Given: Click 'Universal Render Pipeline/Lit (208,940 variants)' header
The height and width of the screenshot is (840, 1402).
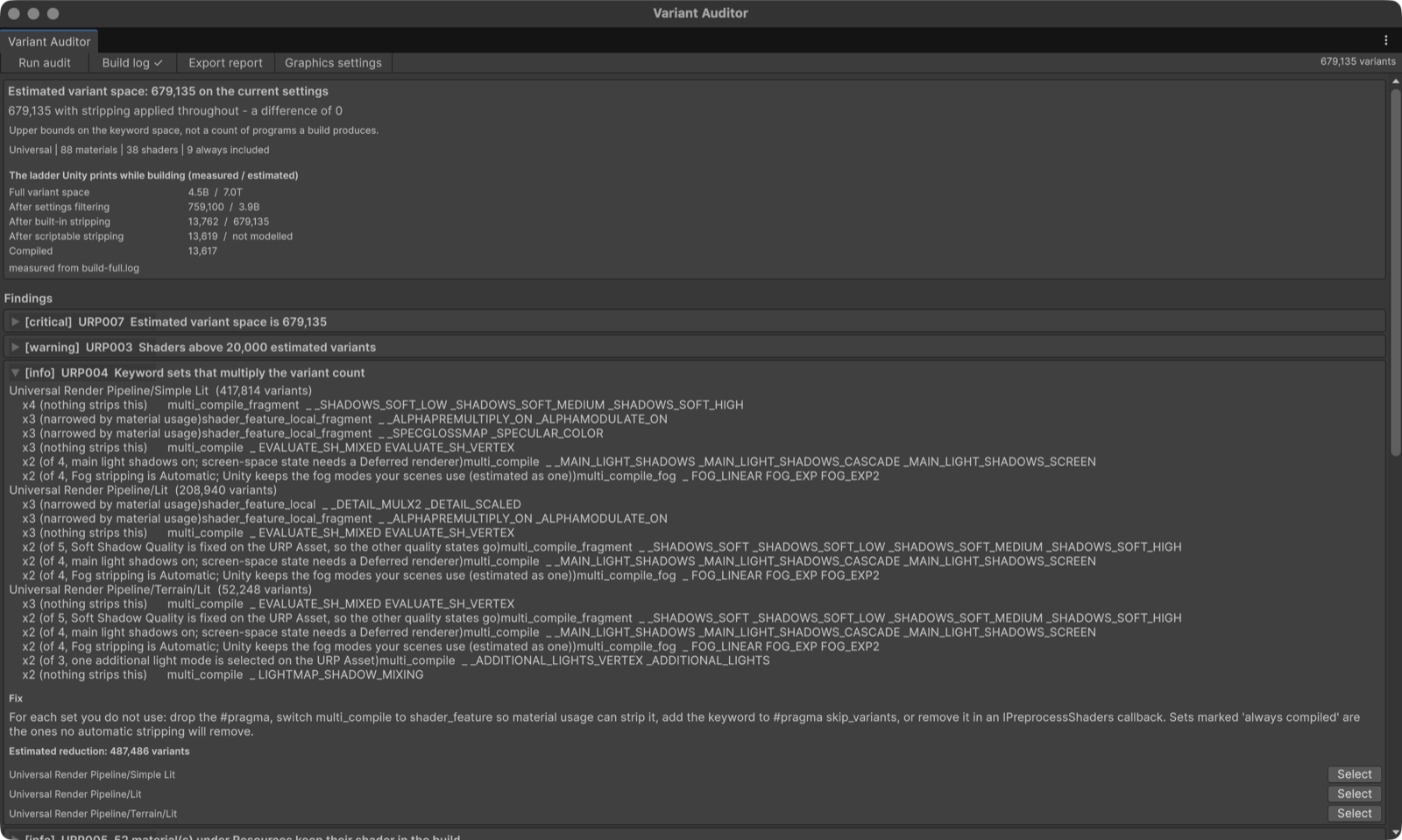Looking at the screenshot, I should click(x=143, y=490).
